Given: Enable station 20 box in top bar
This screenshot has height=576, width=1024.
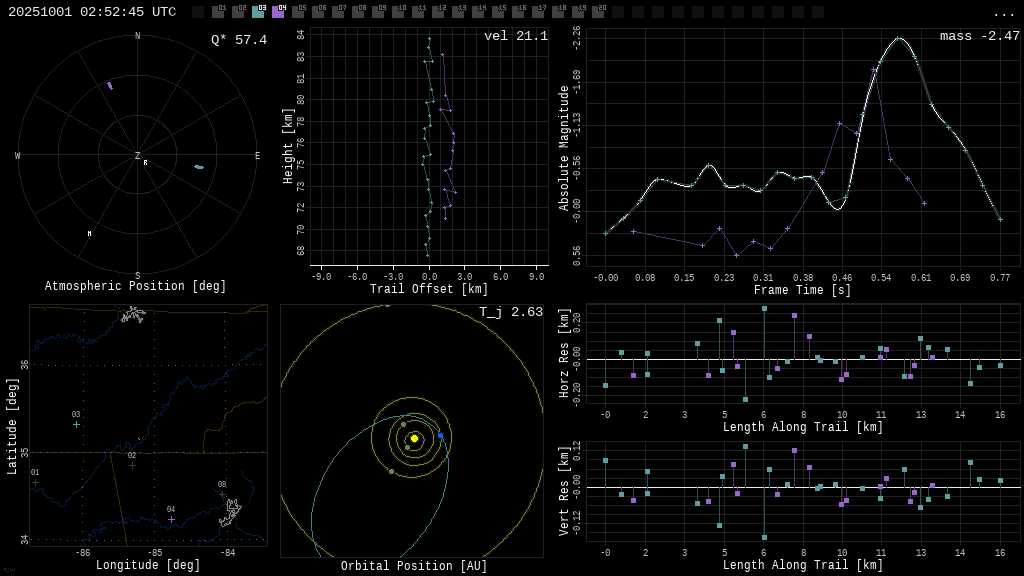Looking at the screenshot, I should [598, 12].
